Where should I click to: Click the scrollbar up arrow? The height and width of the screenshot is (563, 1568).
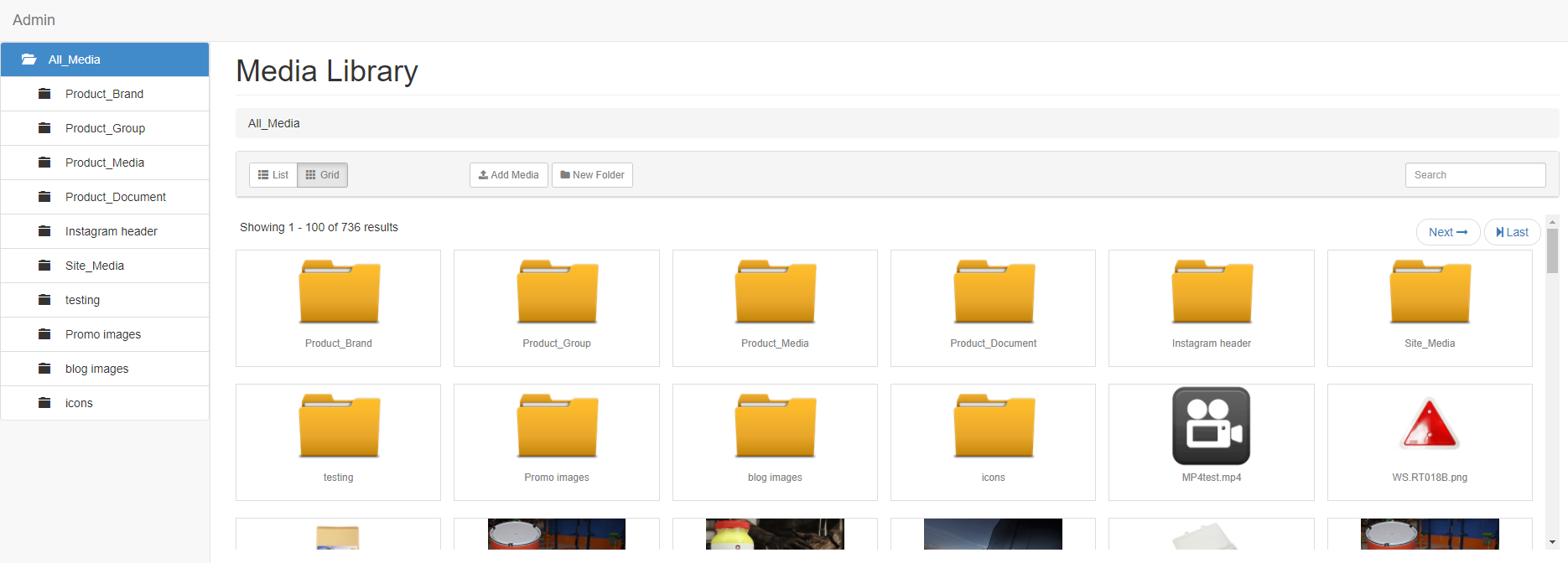[1552, 222]
